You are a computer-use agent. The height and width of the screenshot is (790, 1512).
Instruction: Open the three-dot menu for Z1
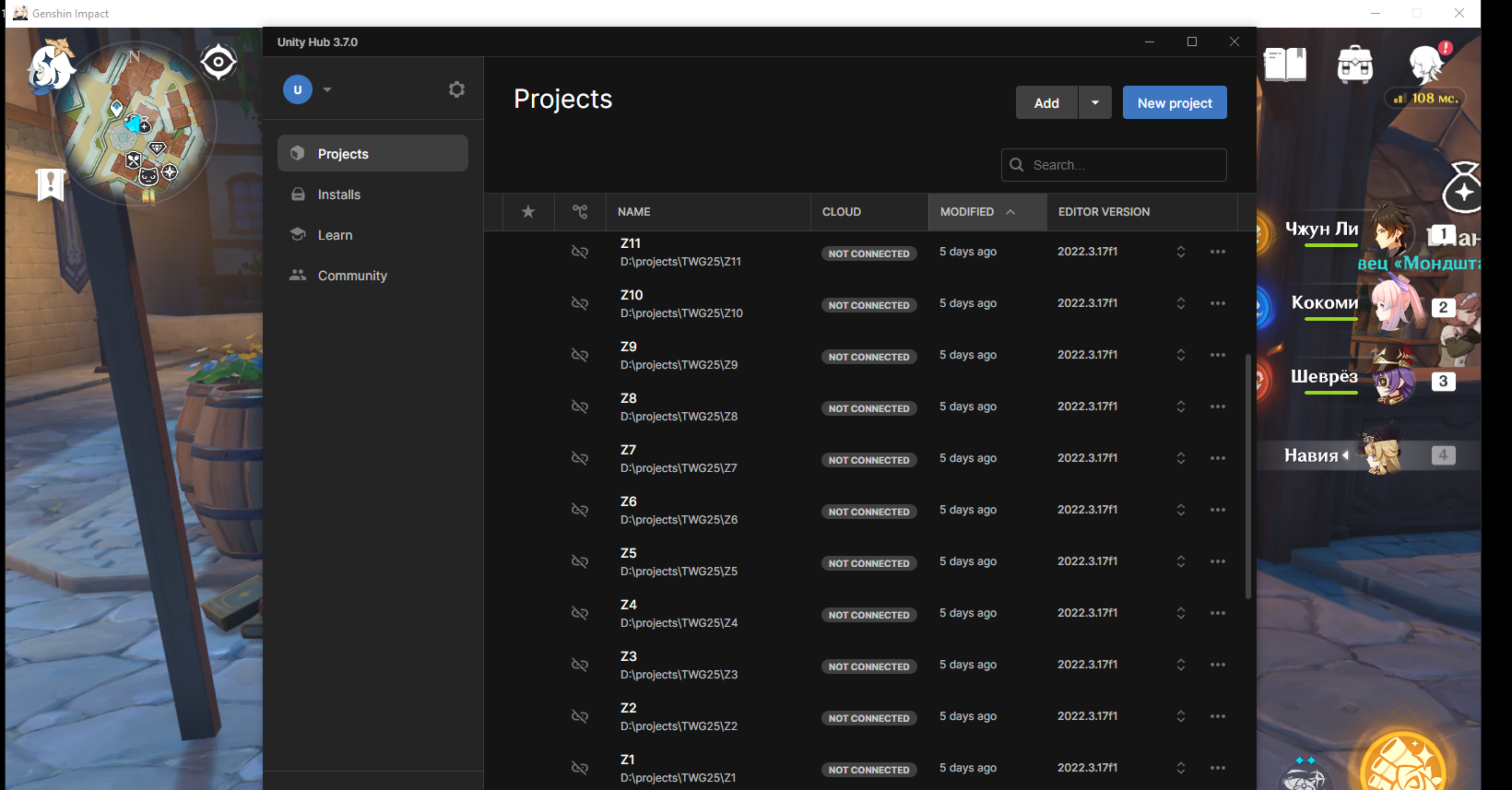(x=1218, y=768)
